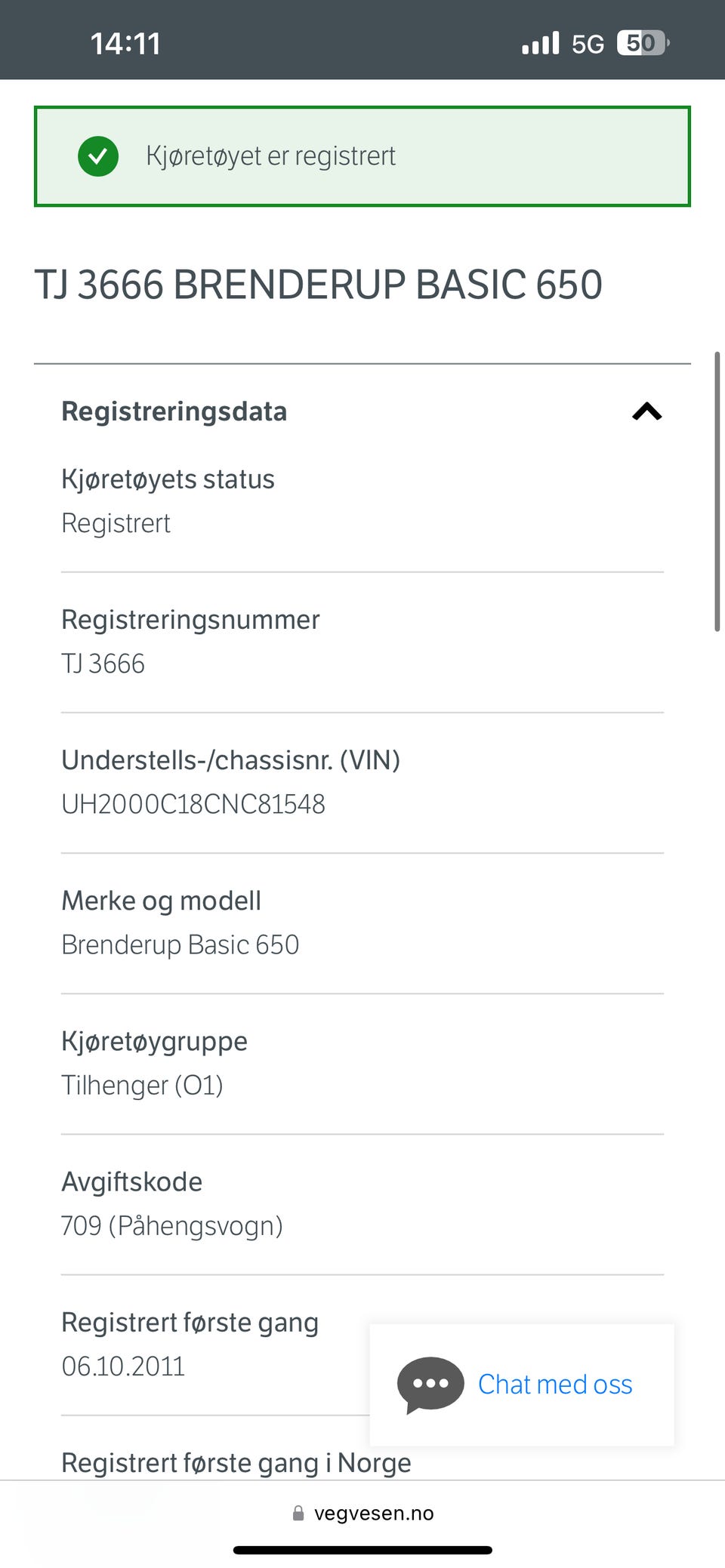
Task: Click the page scrollbar on the right edge
Action: (x=717, y=491)
